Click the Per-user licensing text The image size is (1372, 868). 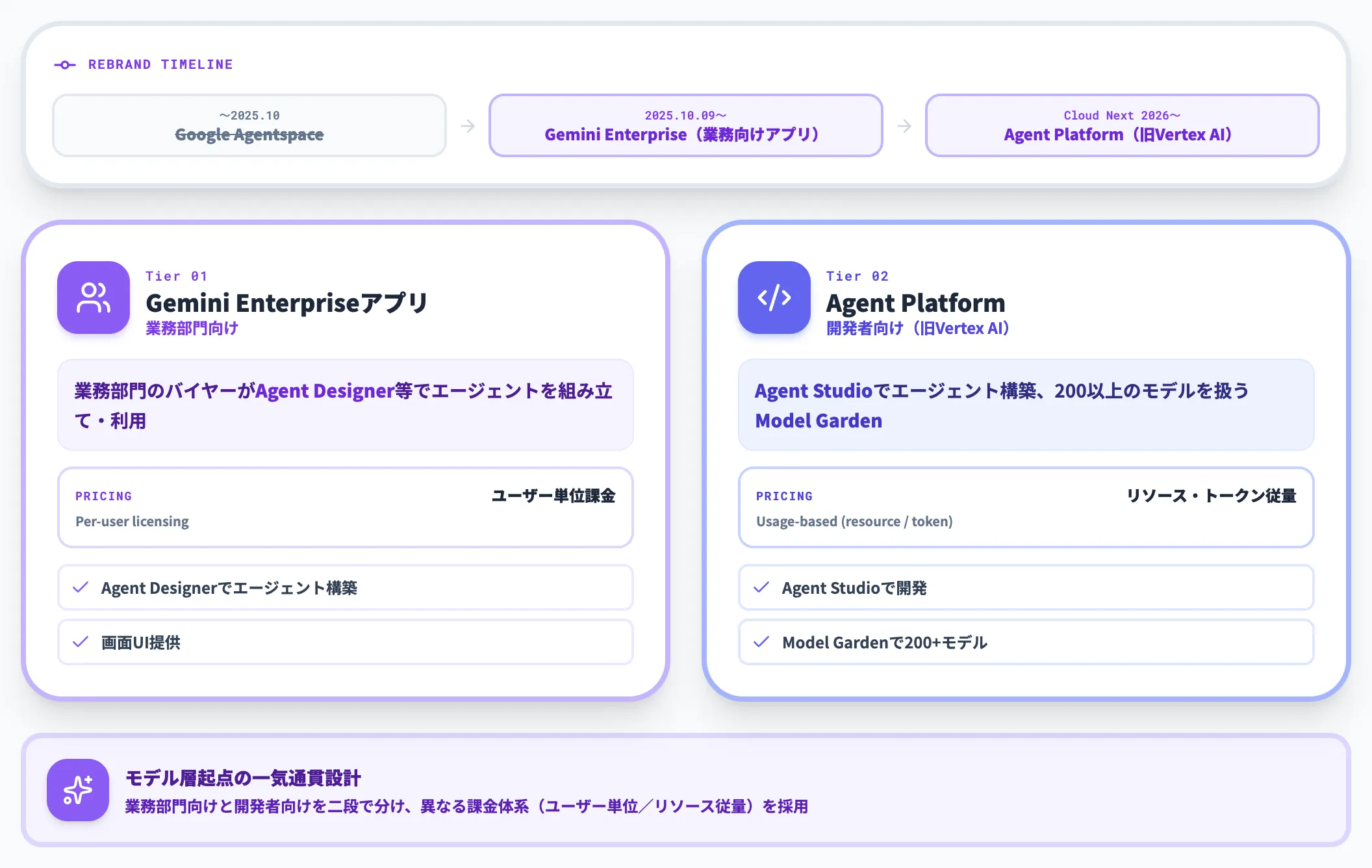coord(132,522)
